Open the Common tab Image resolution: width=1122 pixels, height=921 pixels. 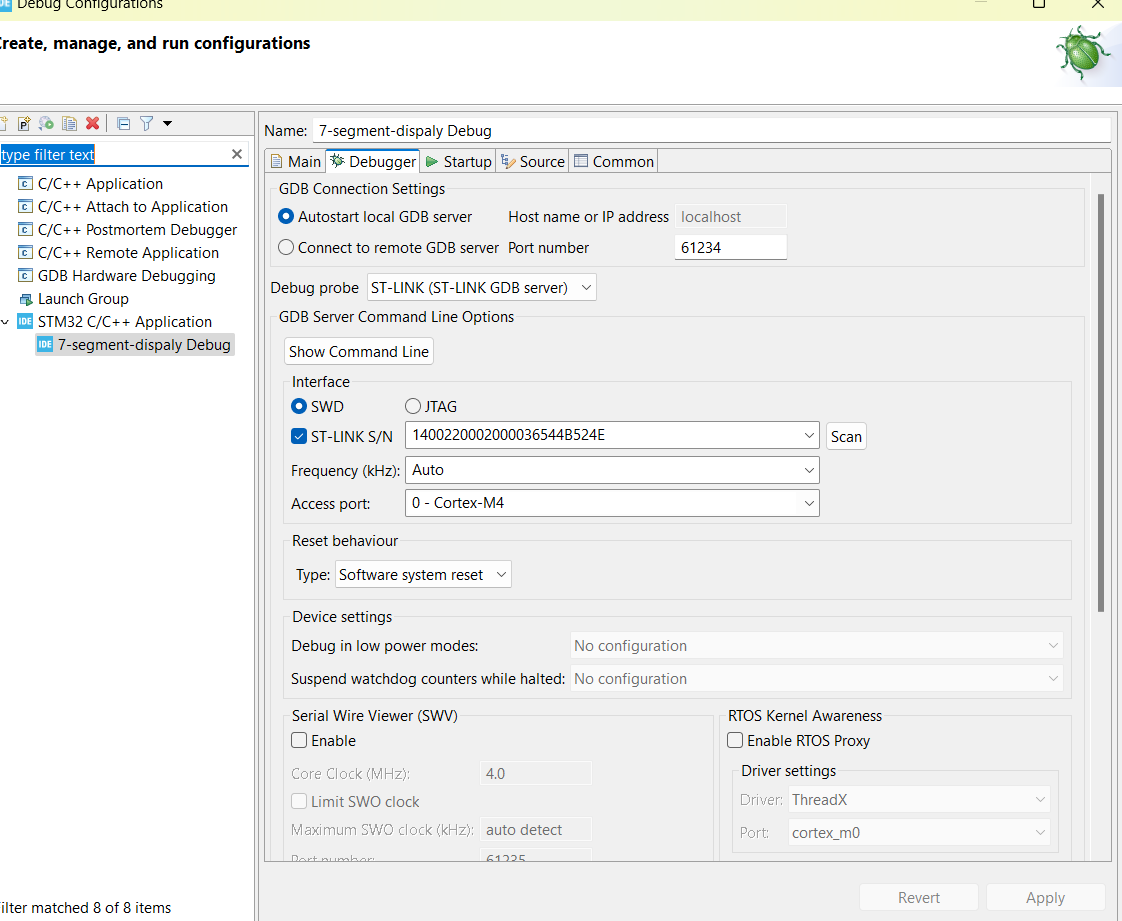pyautogui.click(x=614, y=161)
